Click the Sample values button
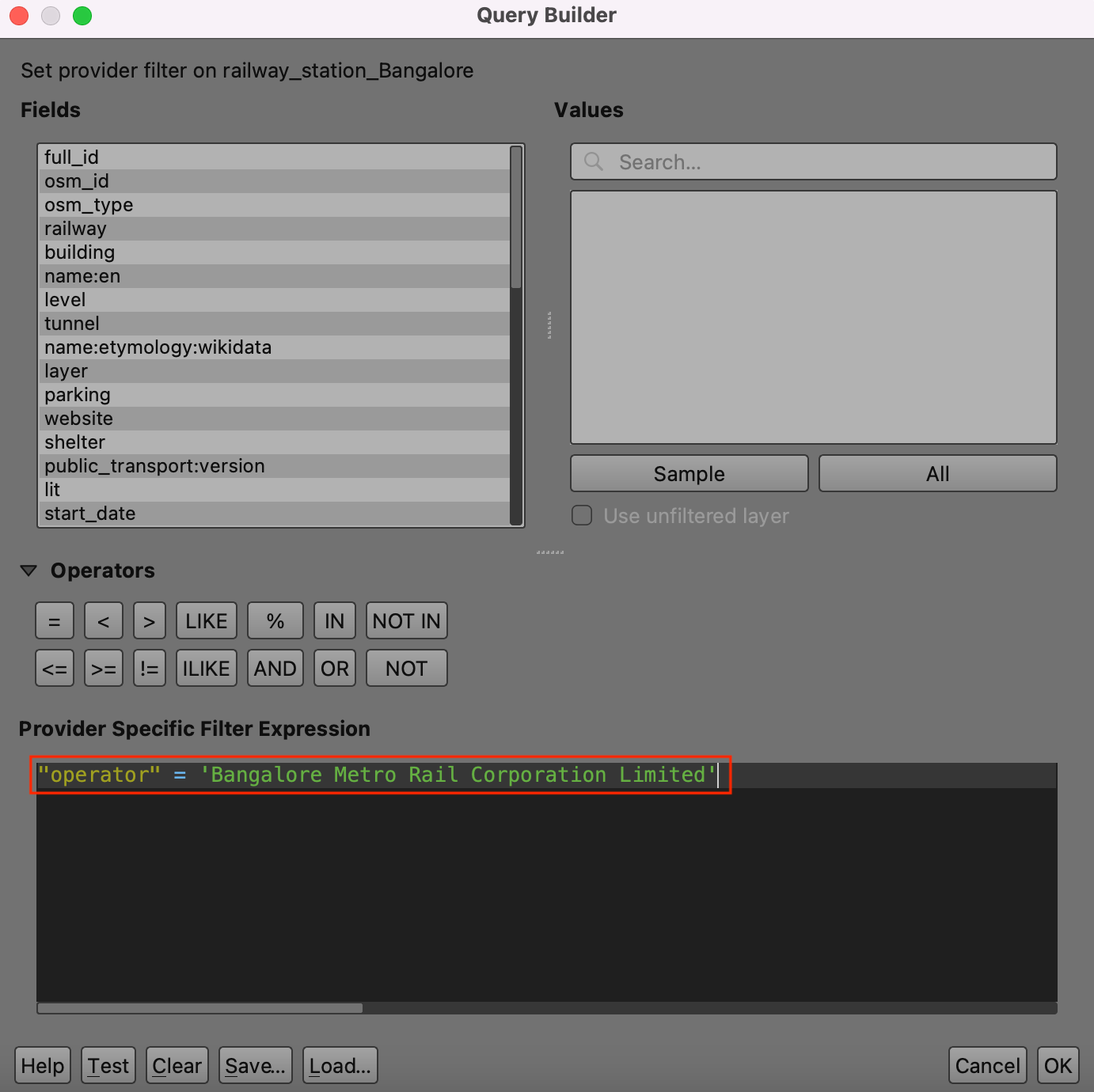This screenshot has width=1094, height=1092. (689, 473)
